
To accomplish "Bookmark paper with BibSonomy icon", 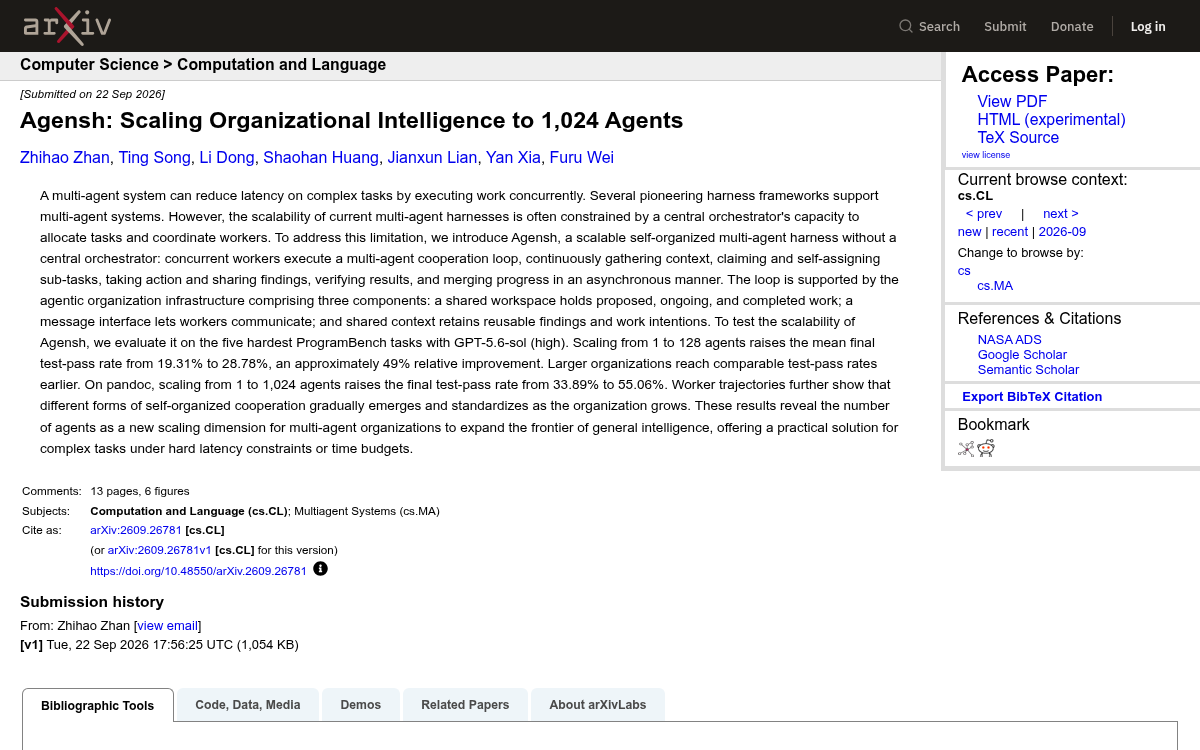I will pos(966,448).
